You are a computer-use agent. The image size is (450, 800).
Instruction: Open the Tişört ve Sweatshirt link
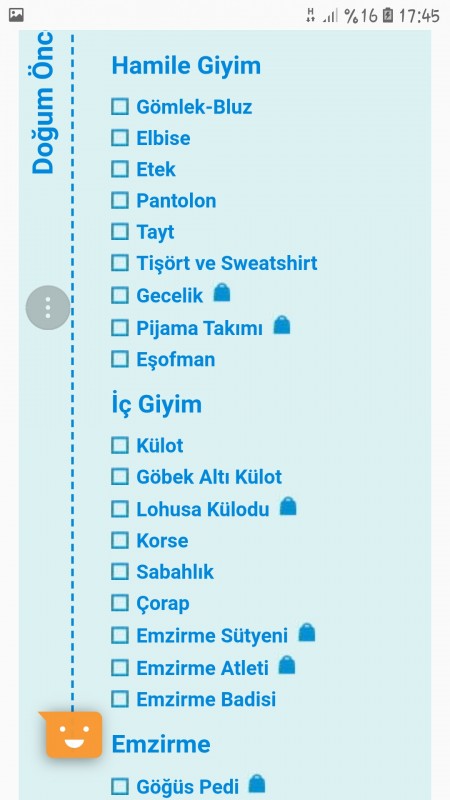[x=227, y=263]
